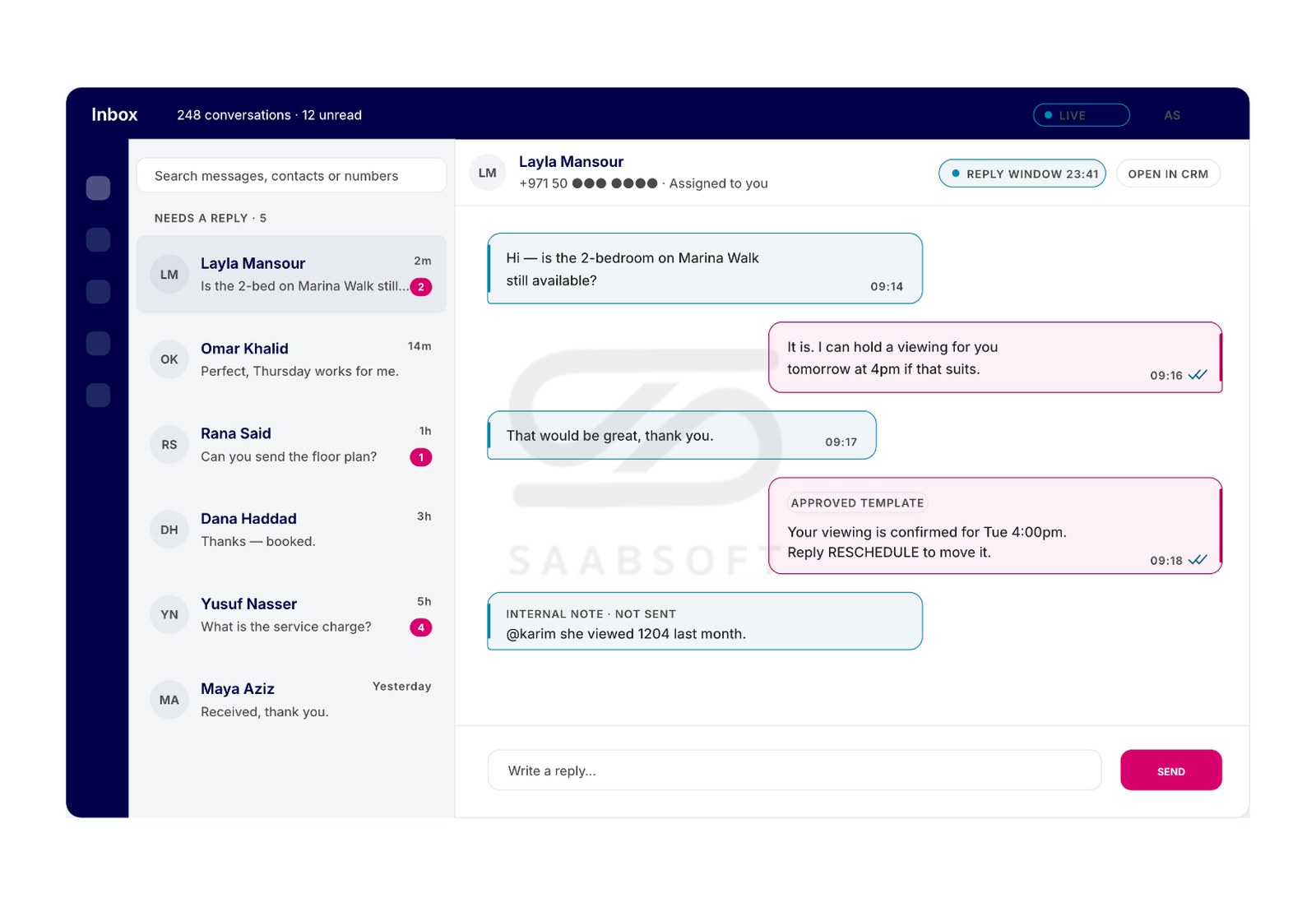The height and width of the screenshot is (907, 1316).
Task: Open Layla Mansour conversation in list
Action: 291,275
